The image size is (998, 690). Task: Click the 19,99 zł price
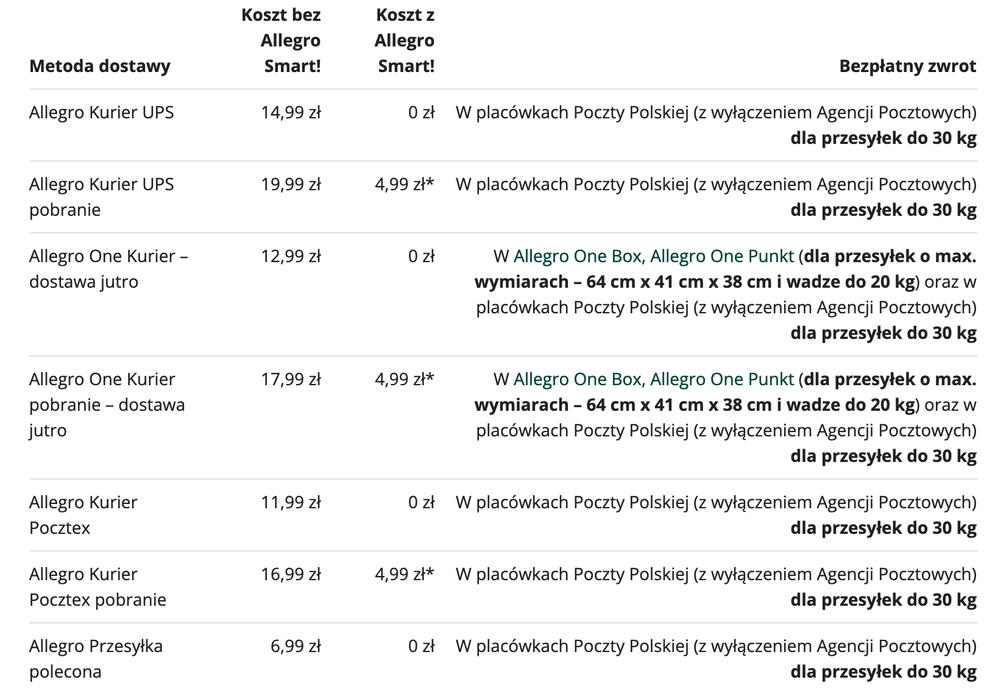click(x=291, y=185)
